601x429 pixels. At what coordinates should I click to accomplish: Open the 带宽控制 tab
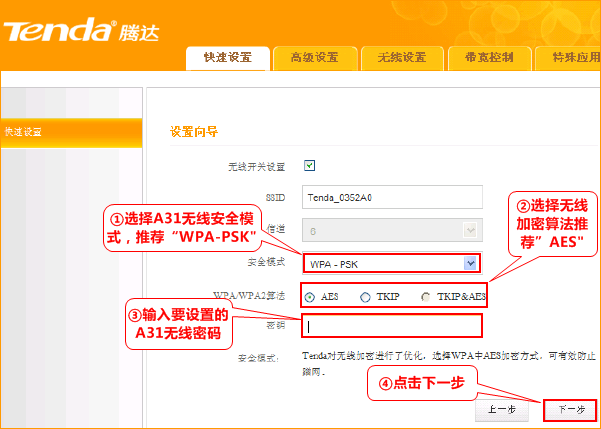(x=482, y=58)
